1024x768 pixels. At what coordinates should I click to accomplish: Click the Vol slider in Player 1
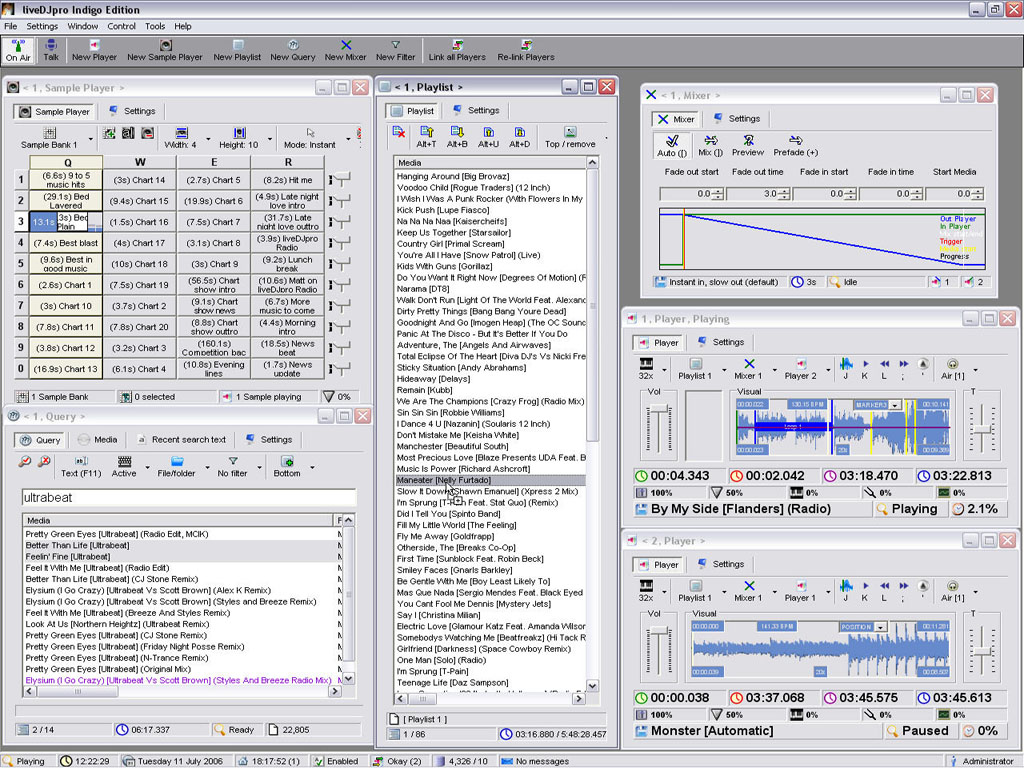(658, 425)
